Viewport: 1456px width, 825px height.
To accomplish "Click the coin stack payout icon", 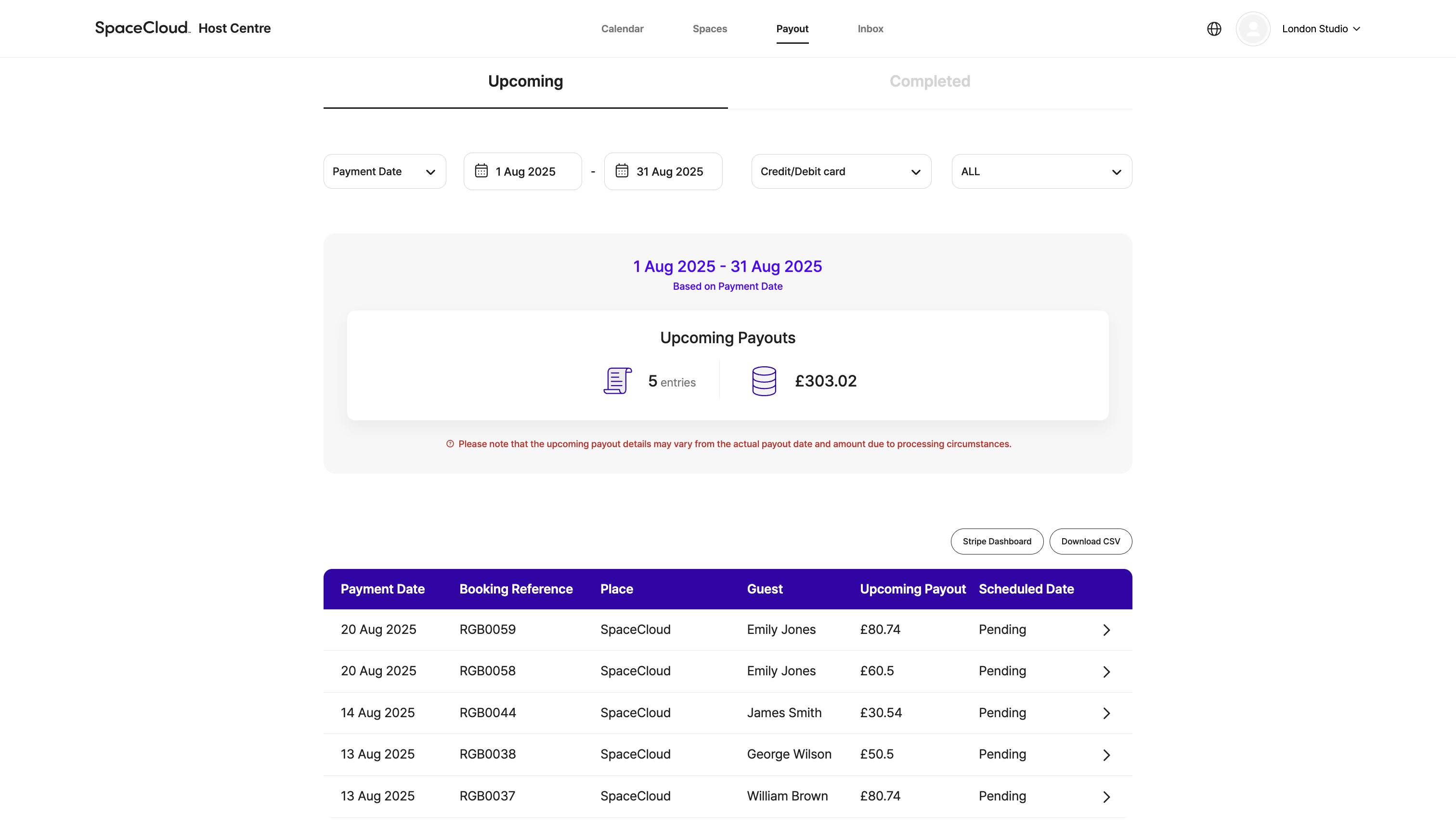I will (764, 381).
